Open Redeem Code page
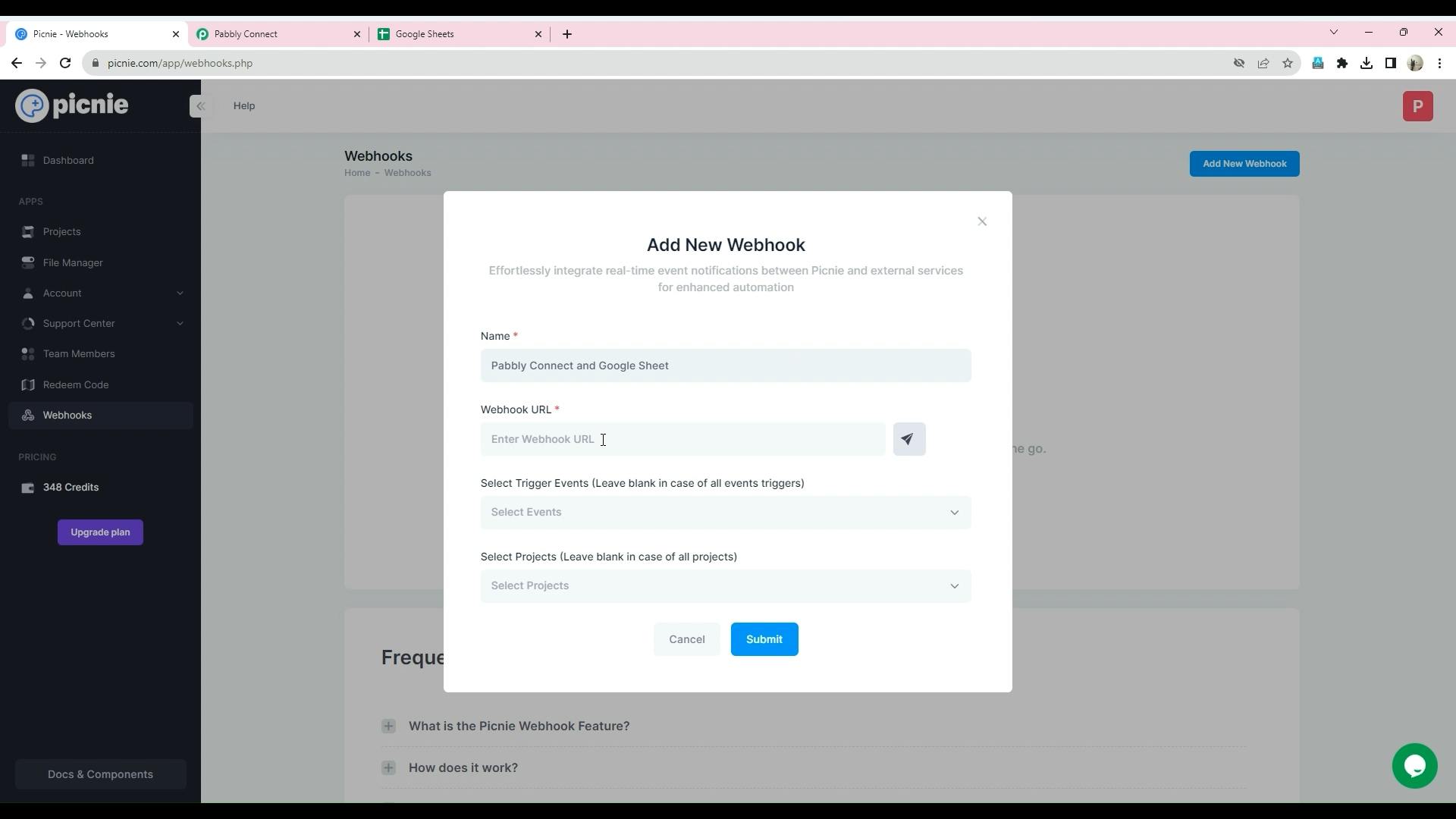1456x819 pixels. point(101,384)
